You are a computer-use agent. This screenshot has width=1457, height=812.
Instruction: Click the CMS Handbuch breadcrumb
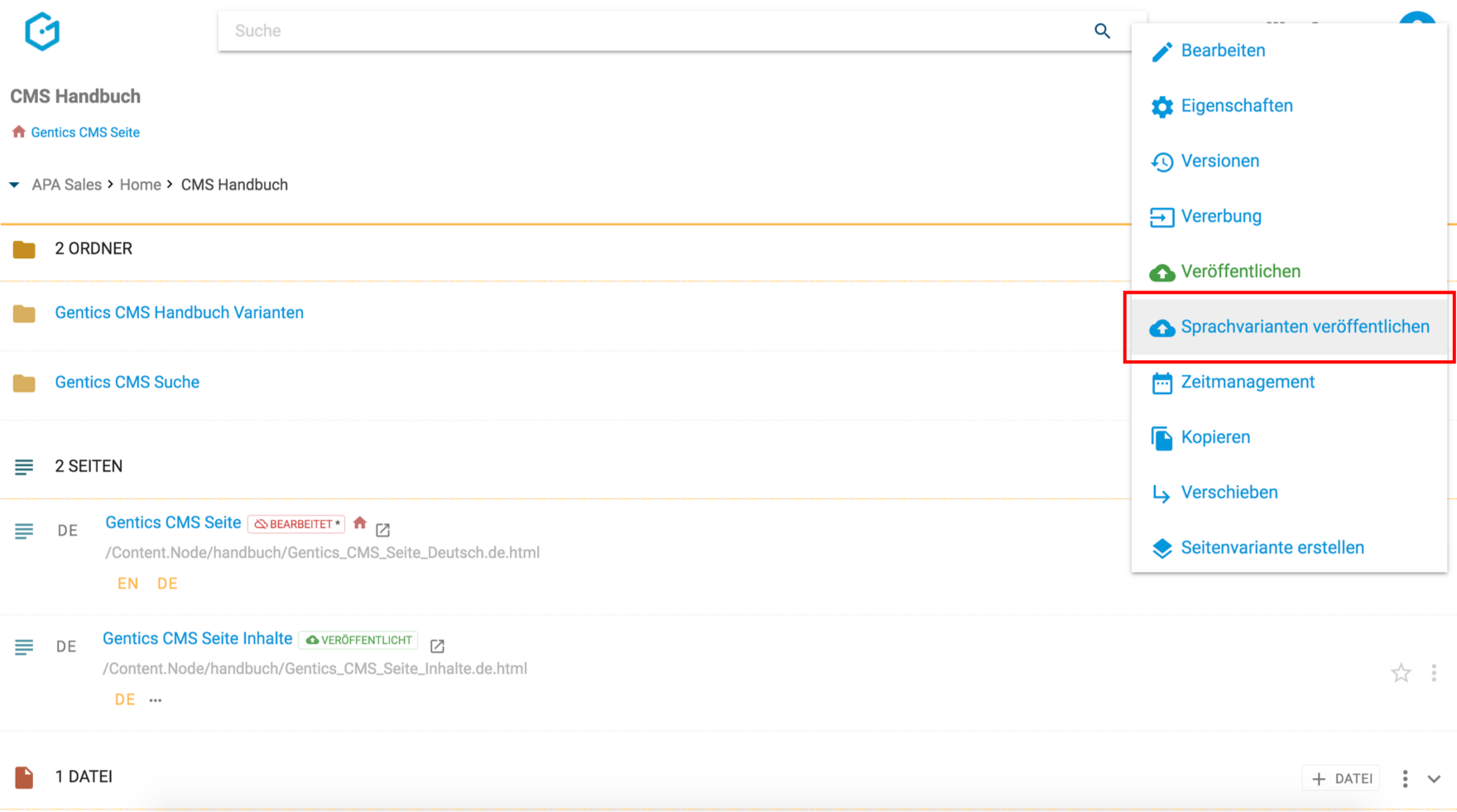(234, 185)
